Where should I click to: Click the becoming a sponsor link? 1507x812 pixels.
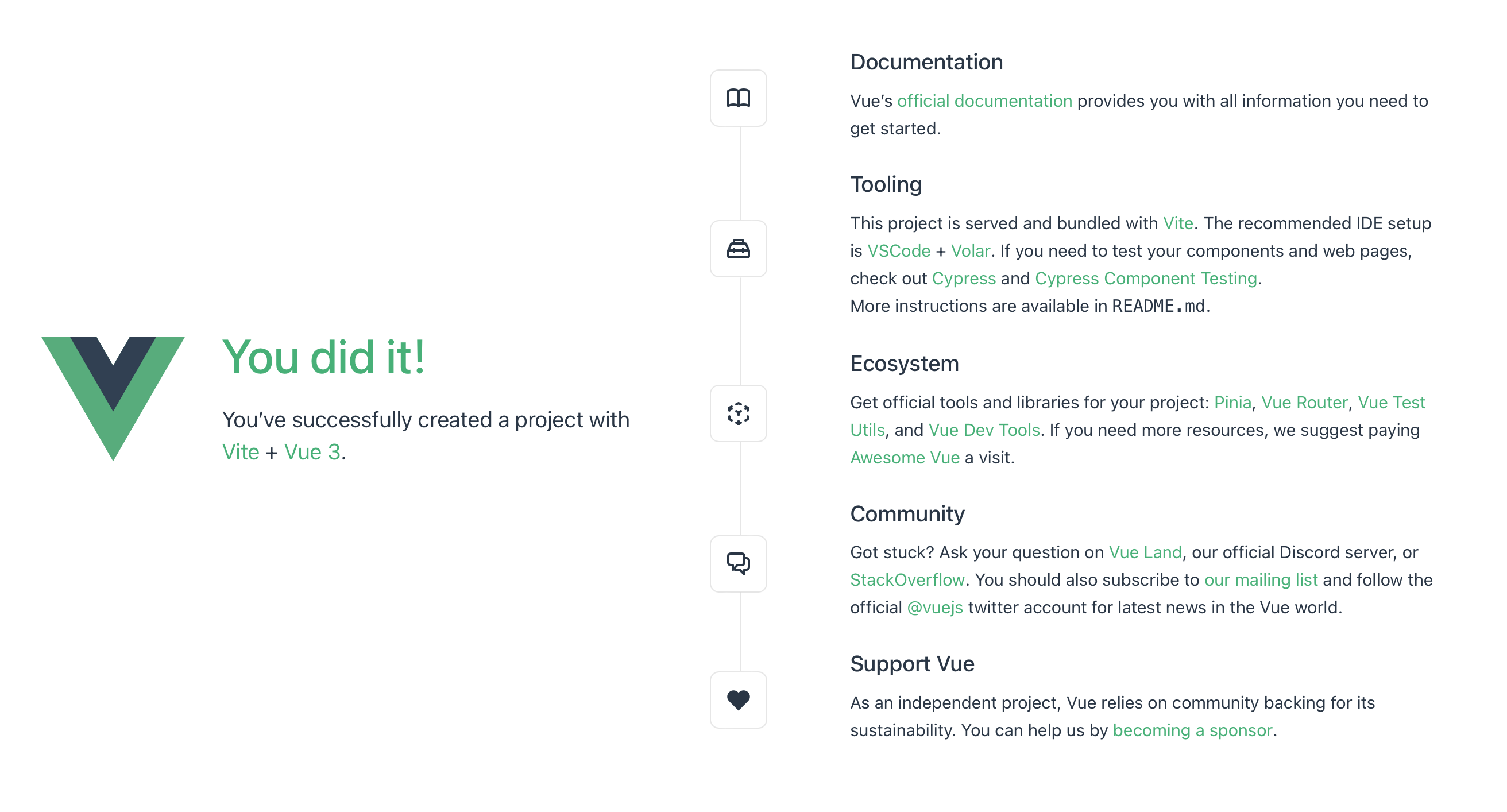coord(1192,730)
